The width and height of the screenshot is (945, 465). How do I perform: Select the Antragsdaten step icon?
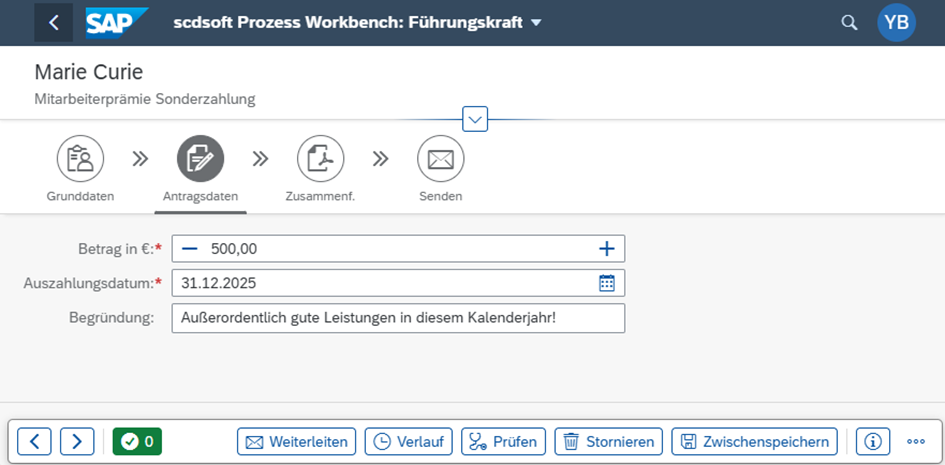201,158
